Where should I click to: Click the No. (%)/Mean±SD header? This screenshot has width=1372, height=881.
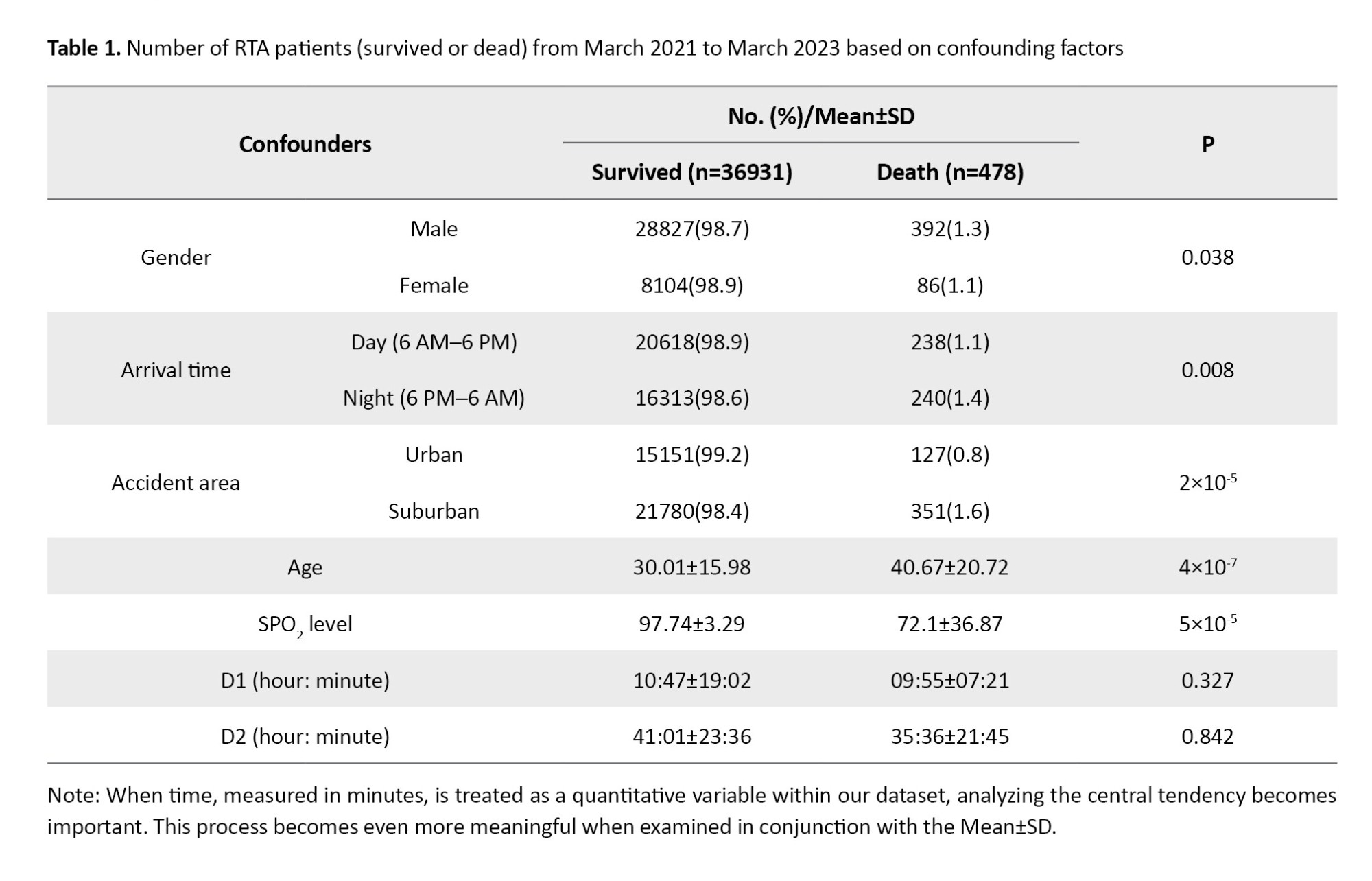[x=820, y=116]
